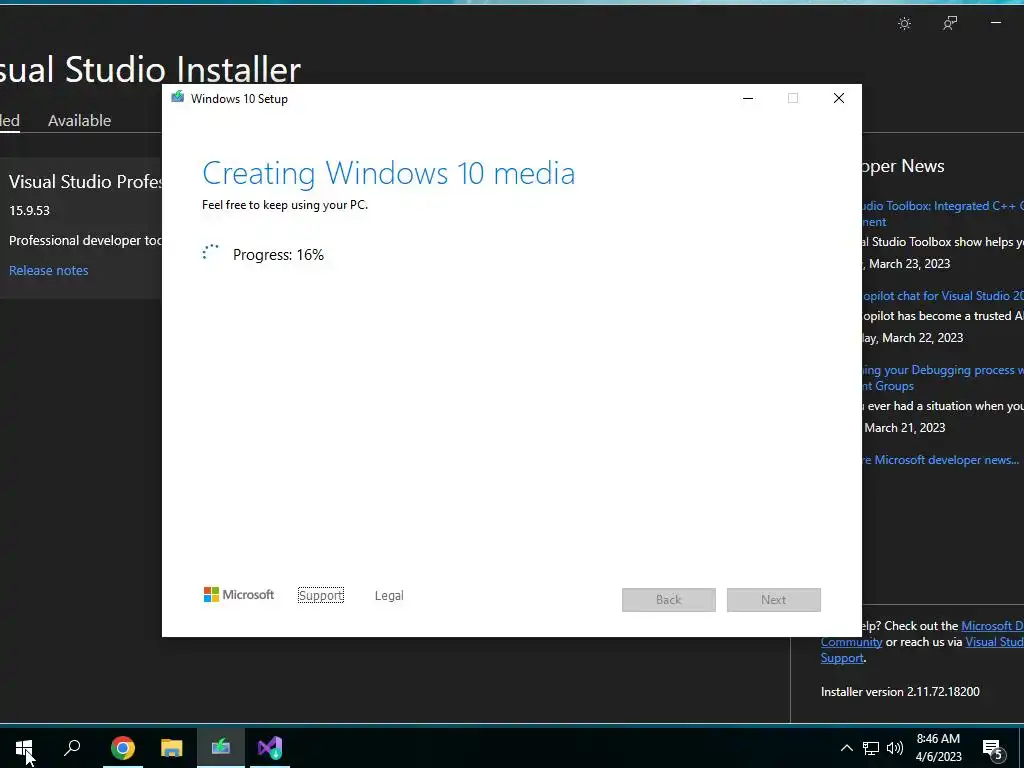
Task: Click the disabled Back button
Action: click(669, 600)
